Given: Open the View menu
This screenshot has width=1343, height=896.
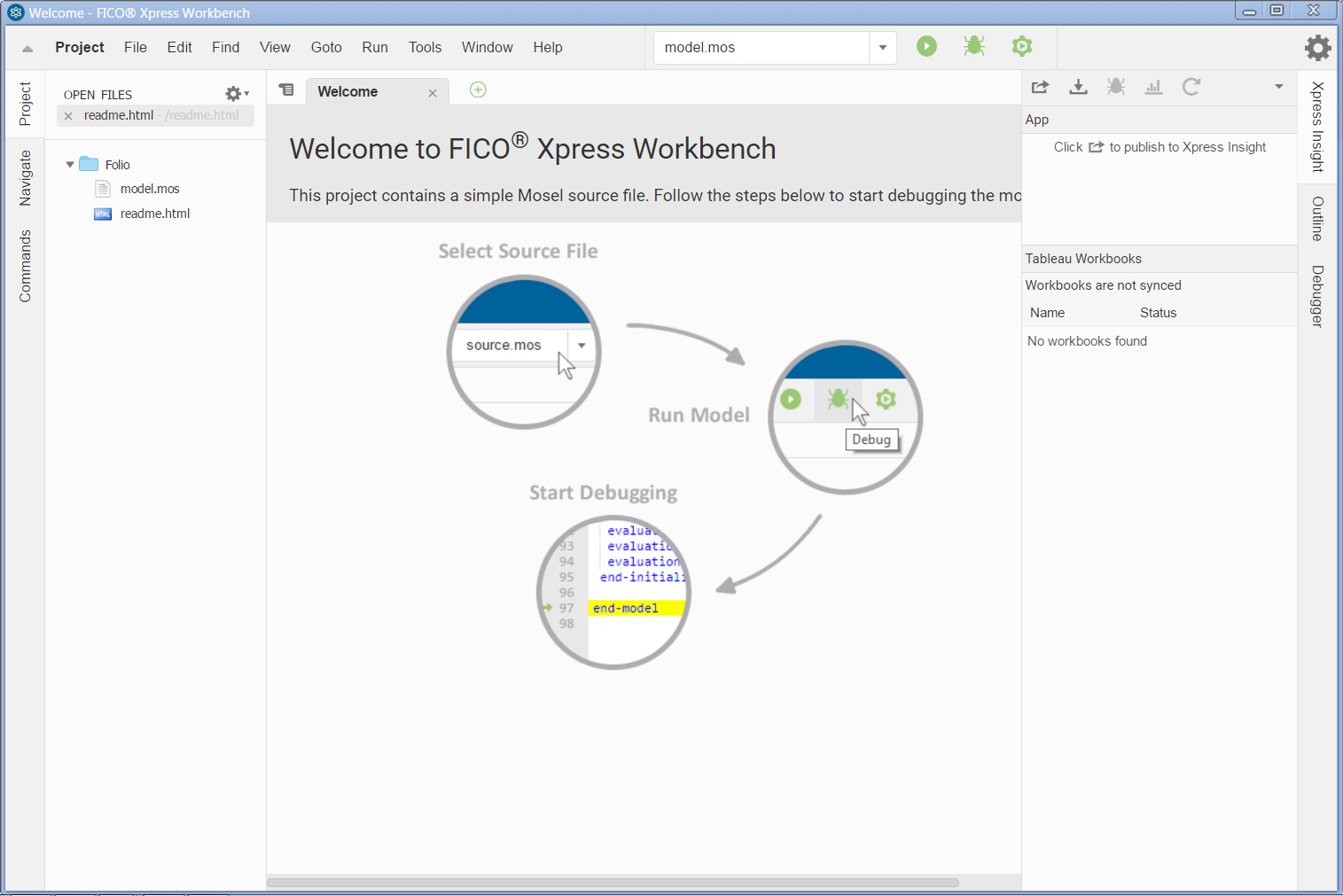Looking at the screenshot, I should tap(275, 47).
